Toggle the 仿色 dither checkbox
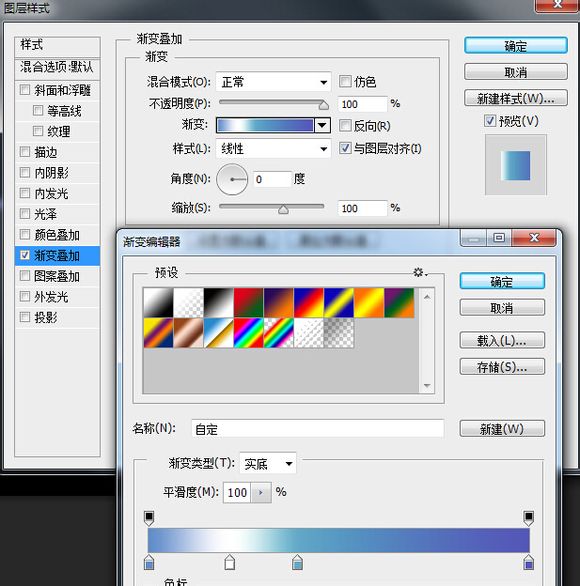The width and height of the screenshot is (580, 586). point(345,81)
